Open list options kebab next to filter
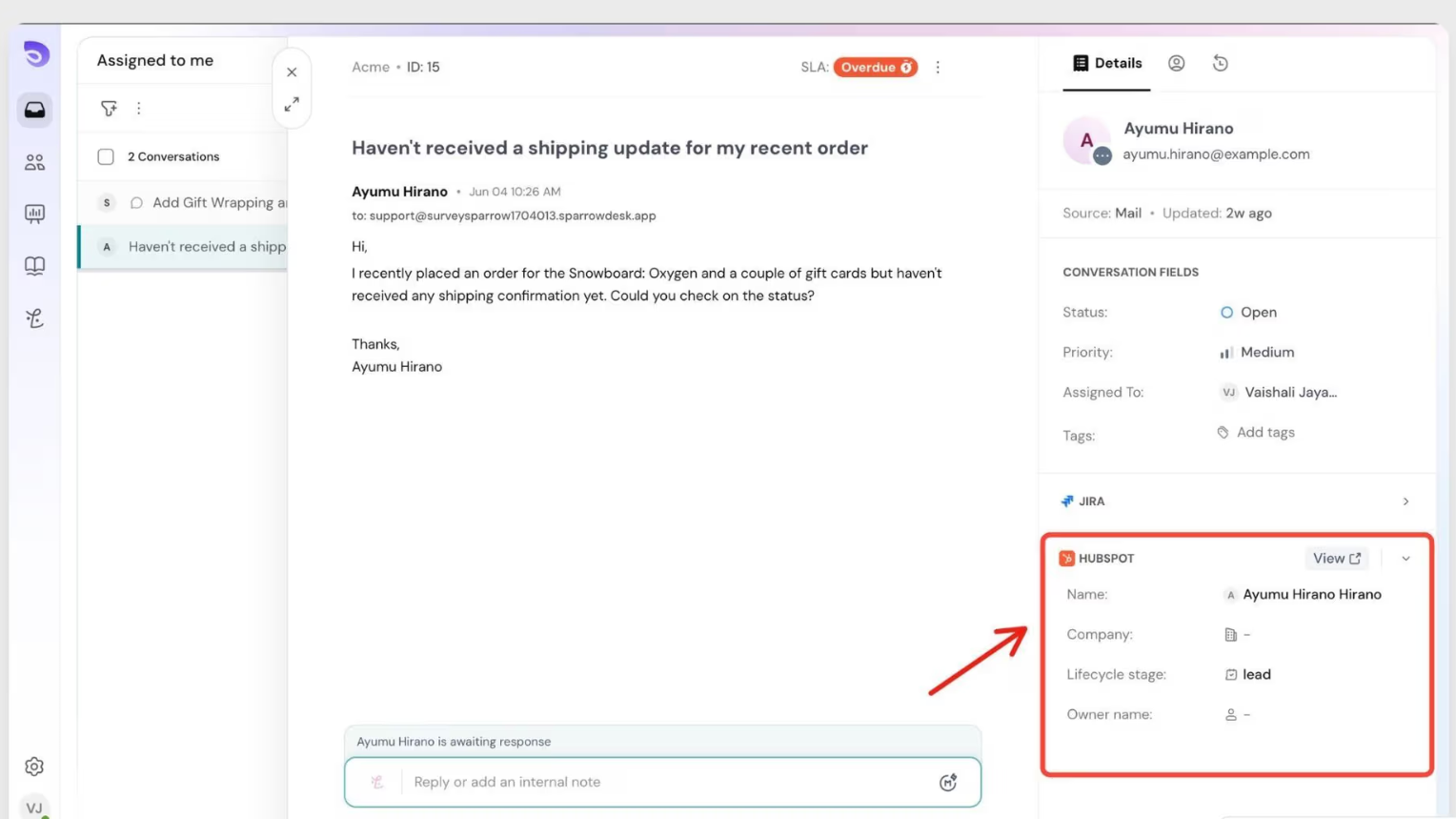The height and width of the screenshot is (819, 1456). tap(139, 109)
